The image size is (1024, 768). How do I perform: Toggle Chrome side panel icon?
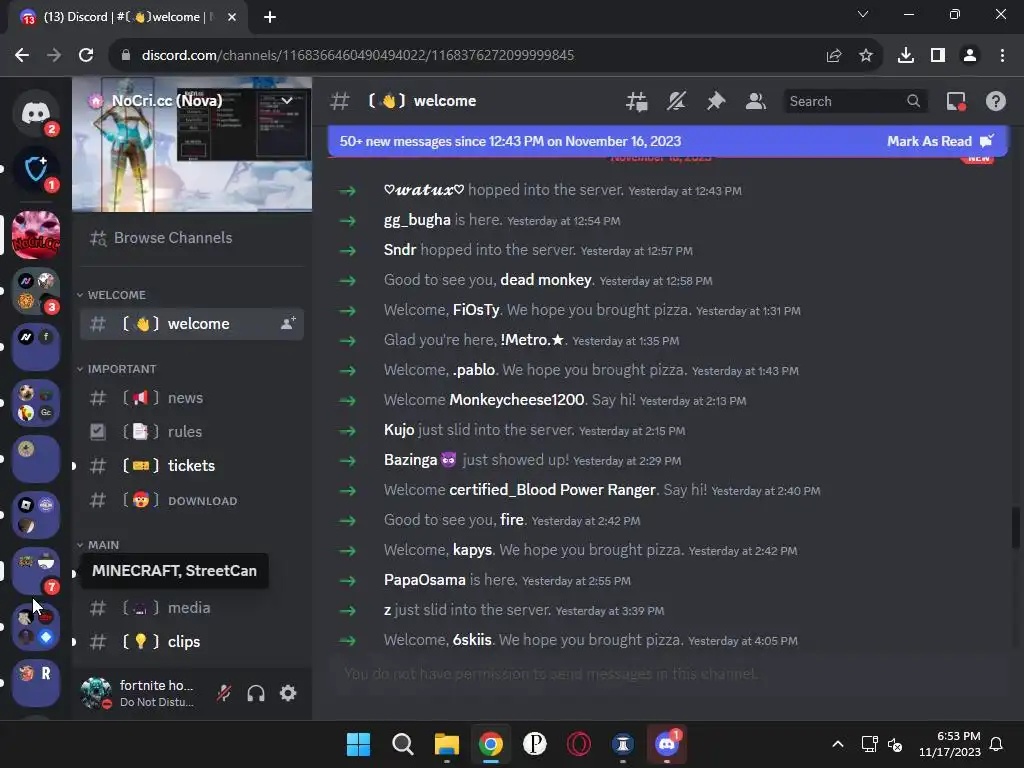tap(938, 56)
